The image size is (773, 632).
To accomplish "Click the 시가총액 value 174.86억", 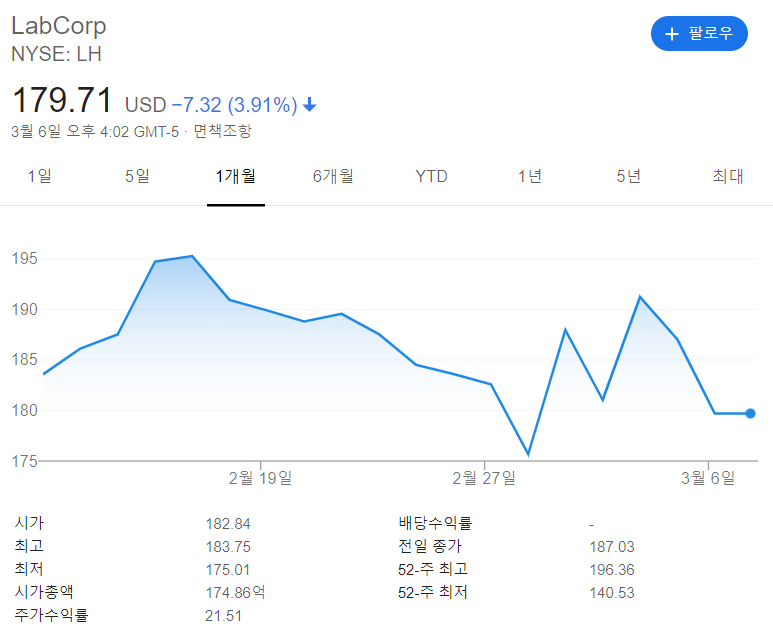I will (235, 592).
